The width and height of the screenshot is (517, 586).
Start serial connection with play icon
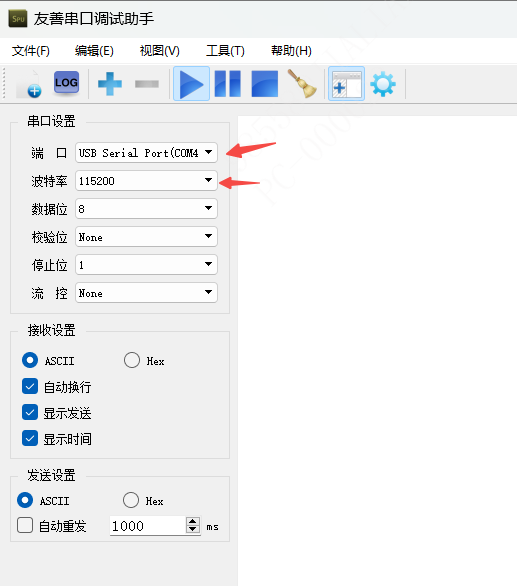(191, 84)
